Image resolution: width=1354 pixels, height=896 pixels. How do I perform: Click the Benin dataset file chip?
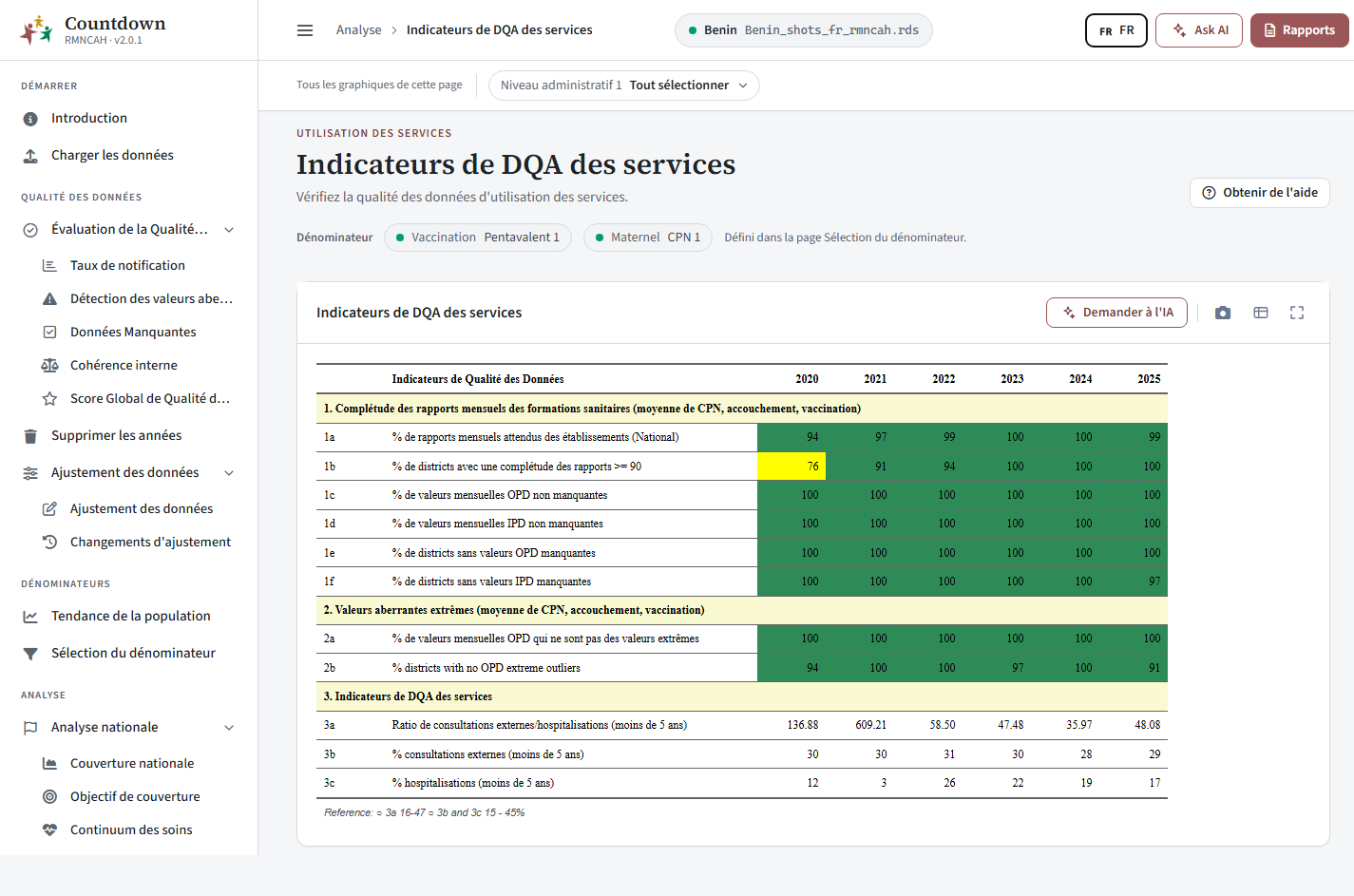tap(803, 30)
